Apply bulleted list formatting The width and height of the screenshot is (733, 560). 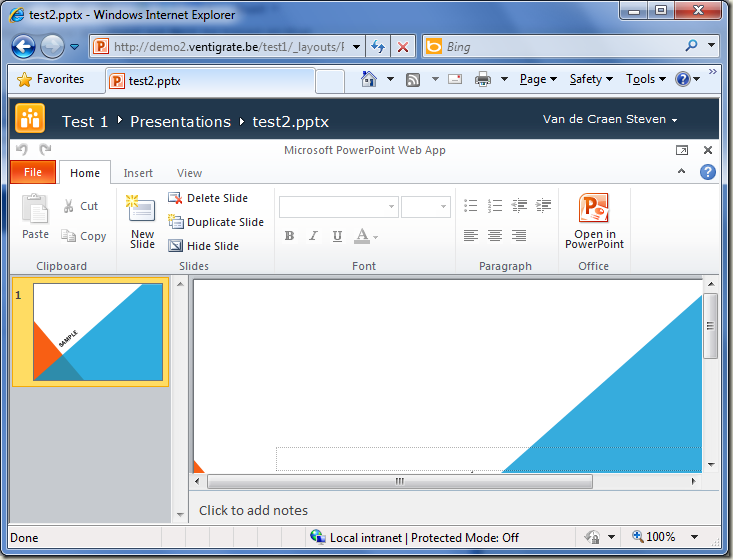[470, 205]
